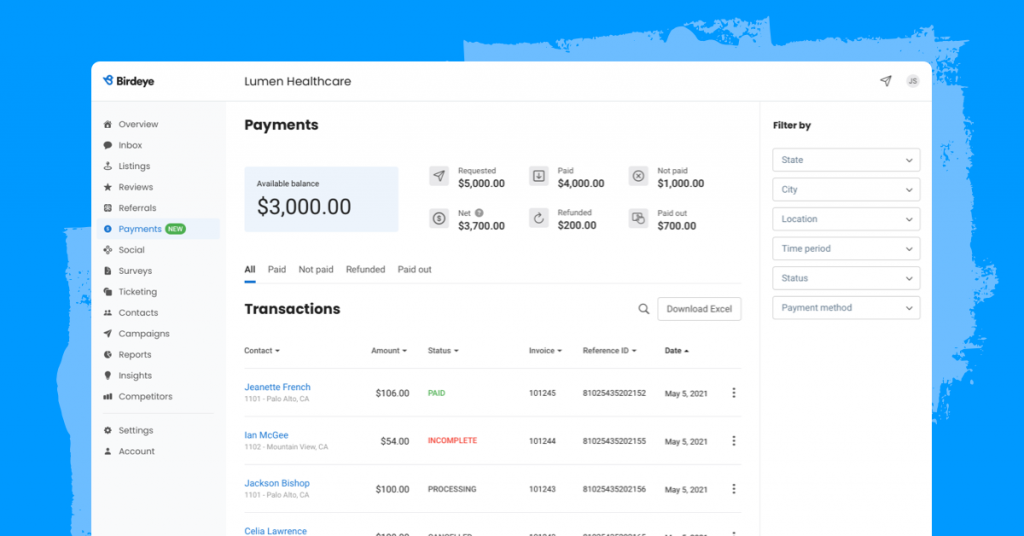Image resolution: width=1024 pixels, height=536 pixels.
Task: Expand the Time period filter dropdown
Action: [846, 249]
